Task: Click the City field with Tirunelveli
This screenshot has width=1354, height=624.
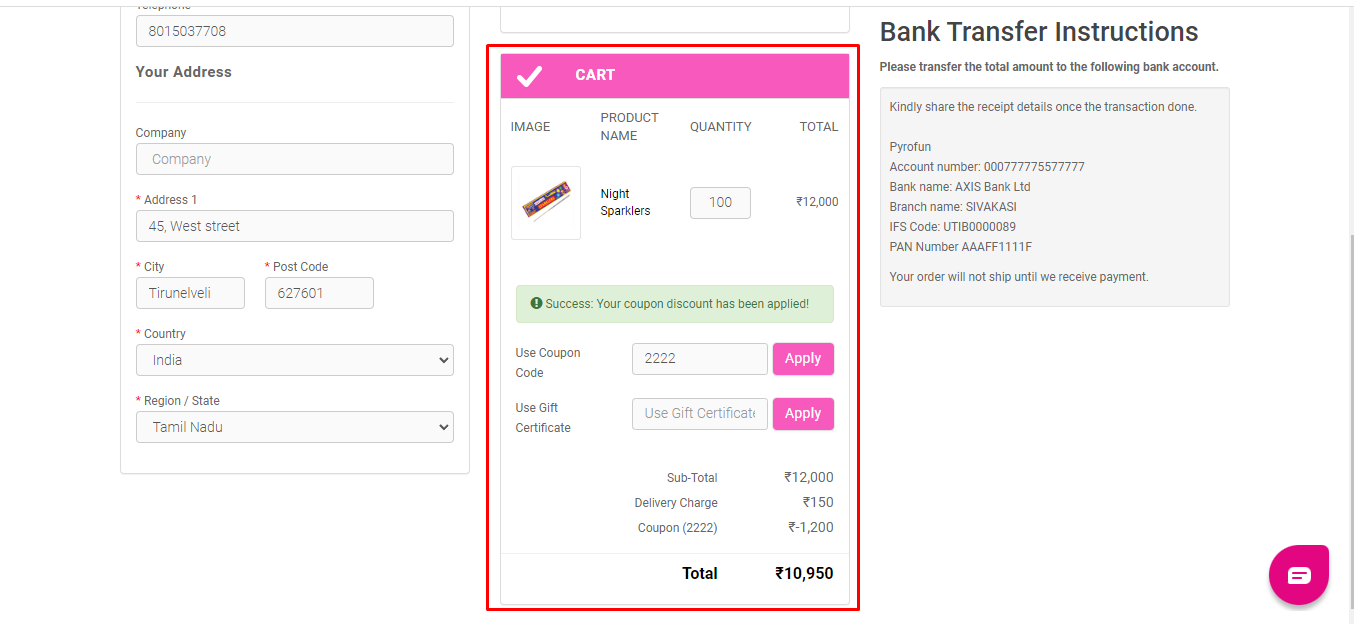Action: tap(190, 293)
